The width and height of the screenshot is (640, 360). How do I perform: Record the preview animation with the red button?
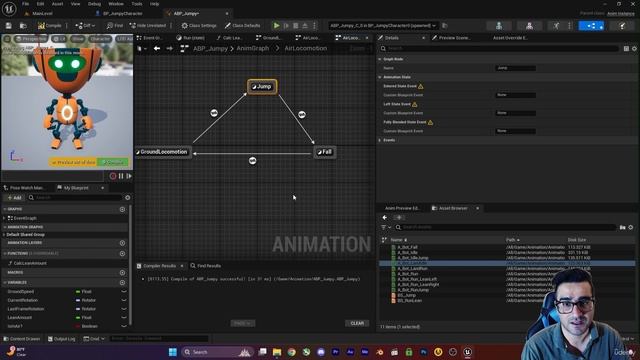click(113, 176)
